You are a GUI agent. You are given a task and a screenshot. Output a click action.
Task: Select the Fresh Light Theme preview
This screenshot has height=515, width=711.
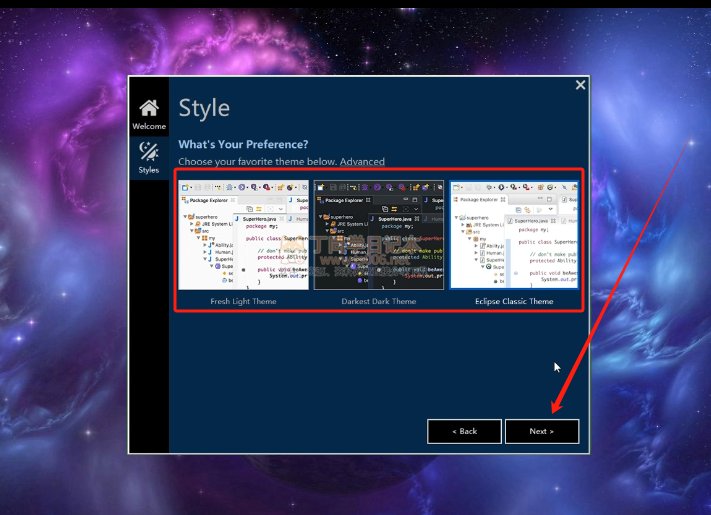[243, 236]
